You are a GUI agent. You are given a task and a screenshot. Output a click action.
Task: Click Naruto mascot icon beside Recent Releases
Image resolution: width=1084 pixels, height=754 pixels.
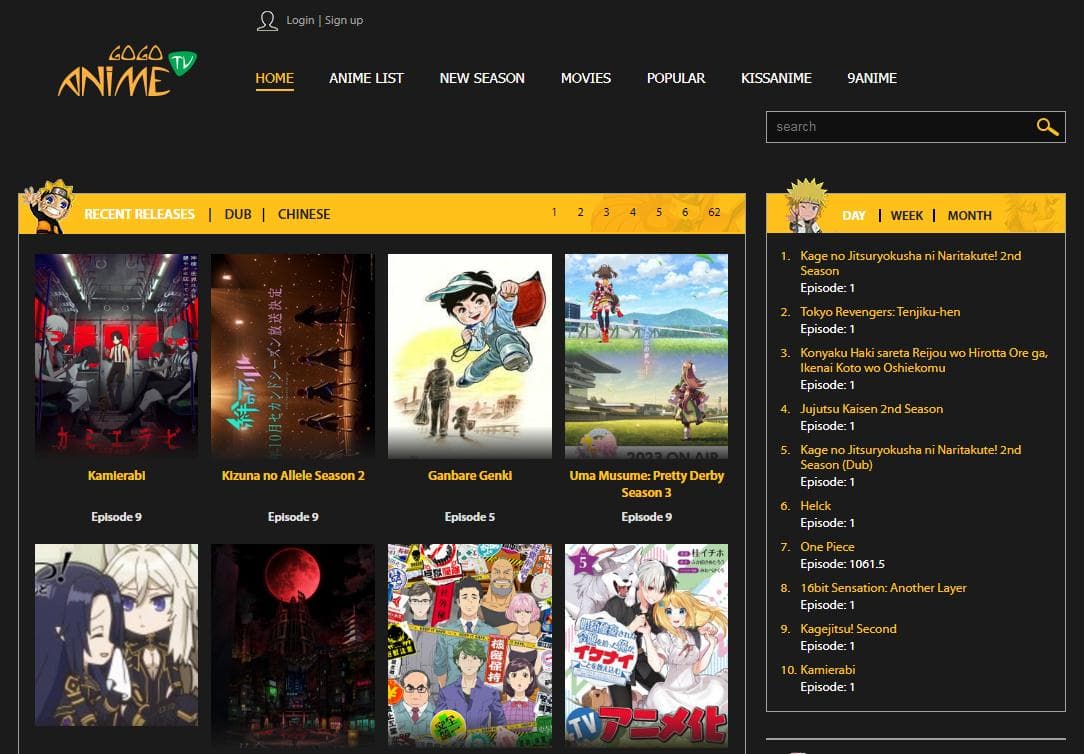click(x=46, y=208)
